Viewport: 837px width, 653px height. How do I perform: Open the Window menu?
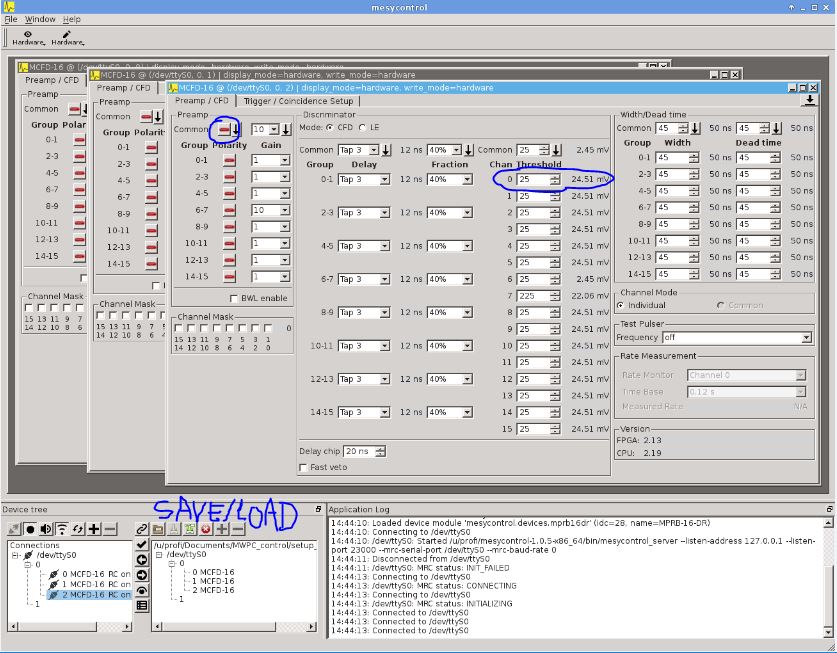40,19
